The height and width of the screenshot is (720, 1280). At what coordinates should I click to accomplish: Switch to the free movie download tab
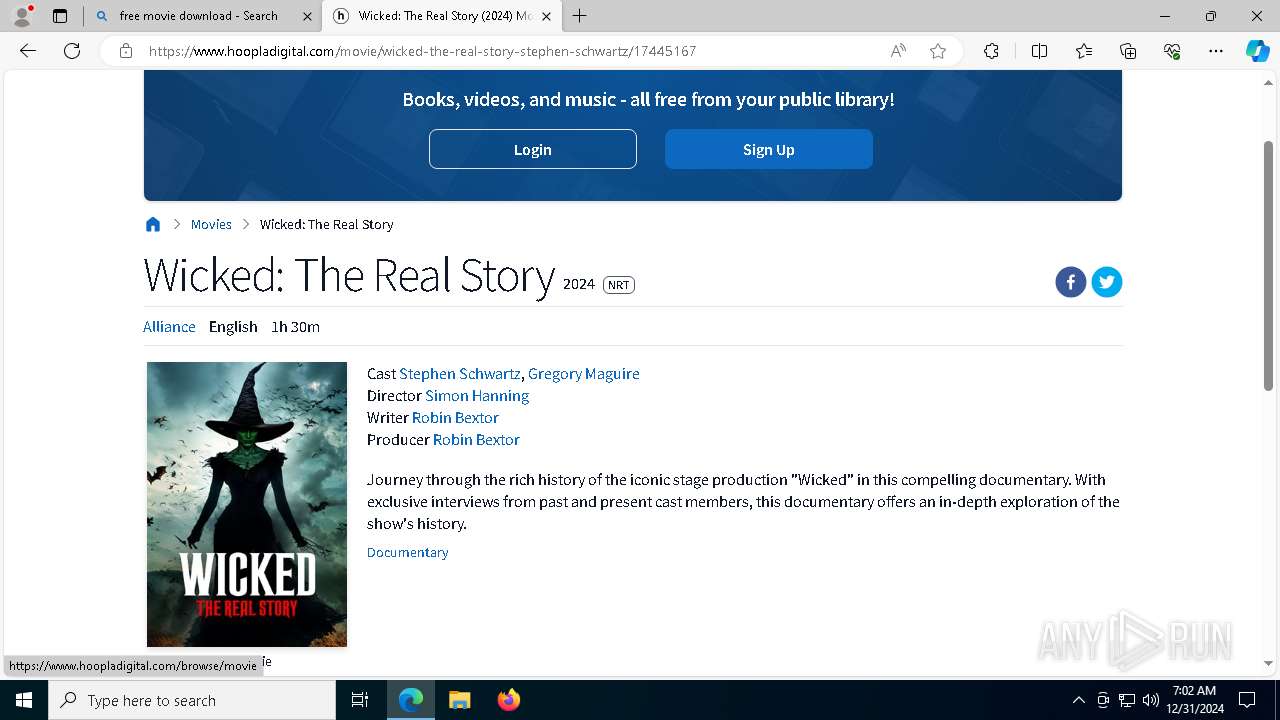(203, 16)
